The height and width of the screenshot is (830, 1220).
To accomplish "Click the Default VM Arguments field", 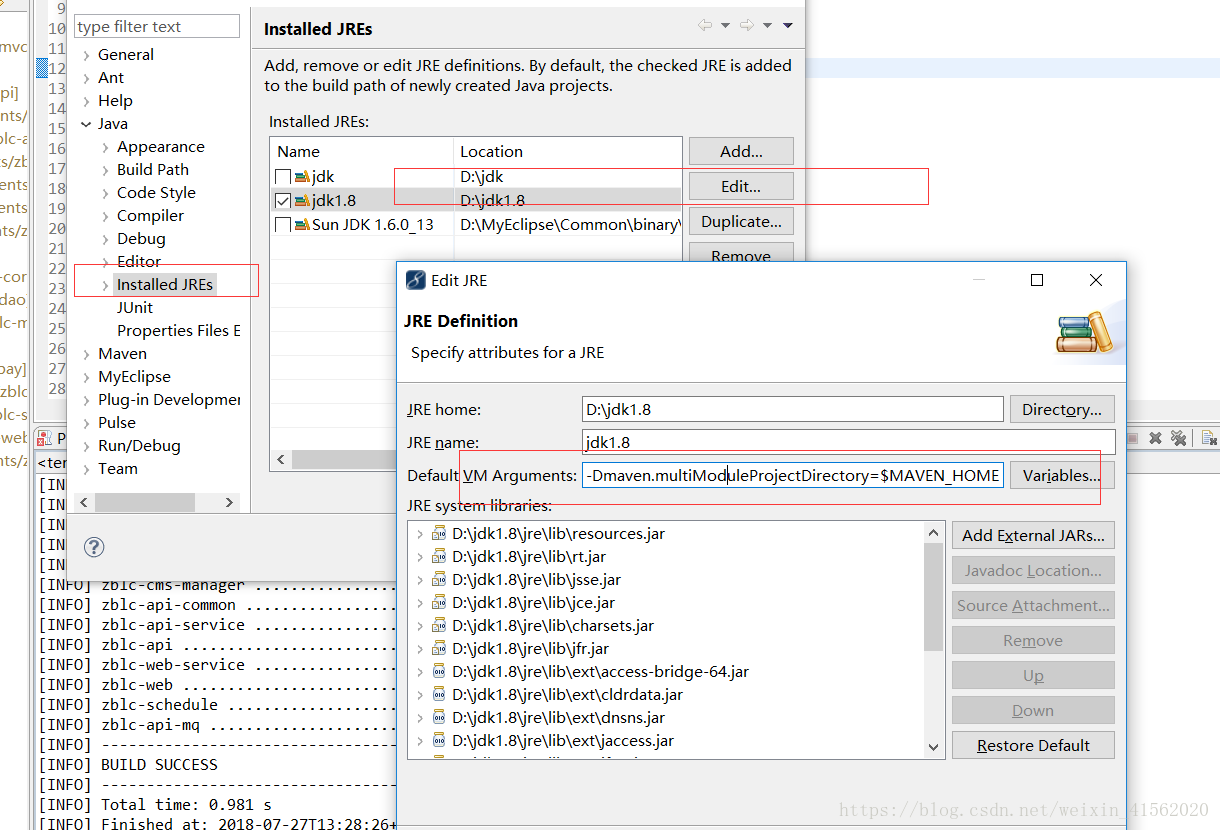I will tap(793, 476).
